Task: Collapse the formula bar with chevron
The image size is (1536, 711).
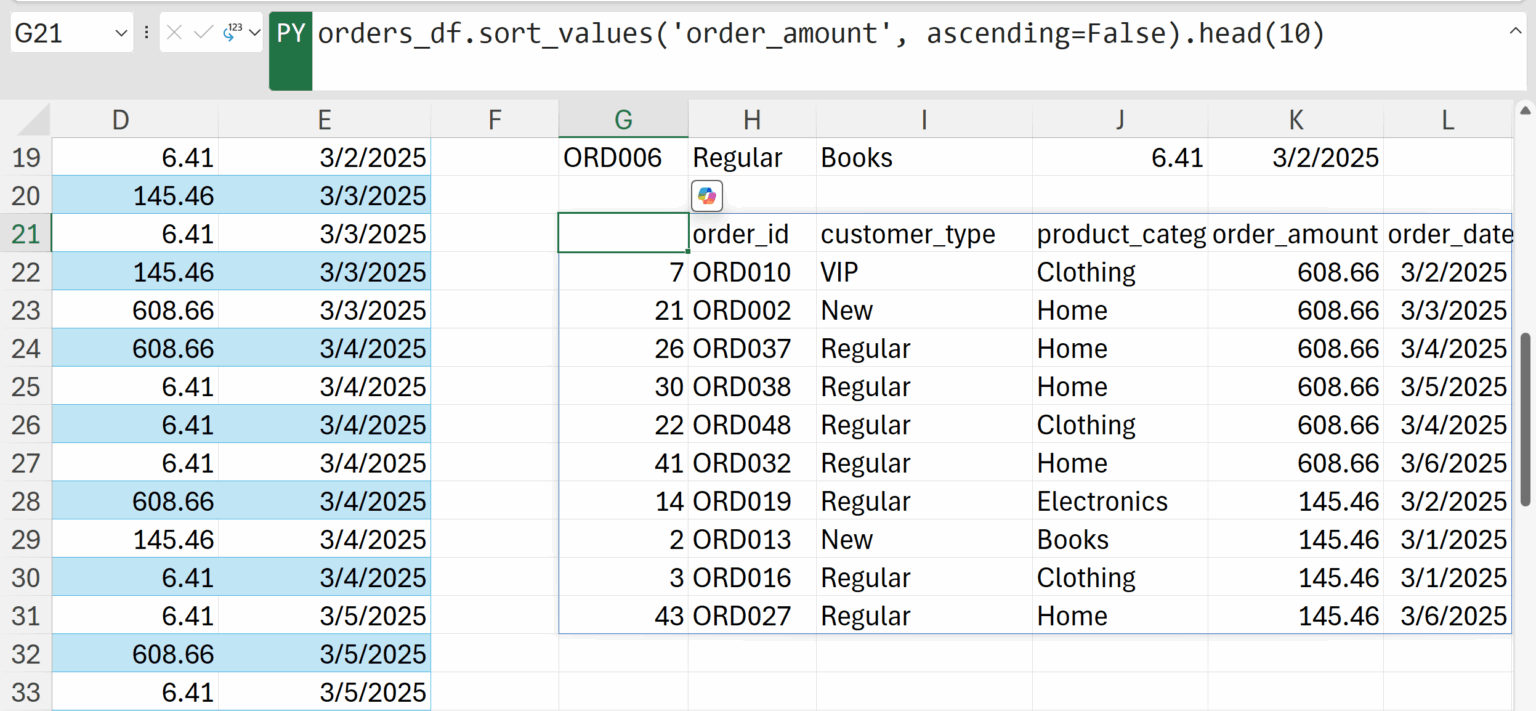Action: coord(1516,31)
